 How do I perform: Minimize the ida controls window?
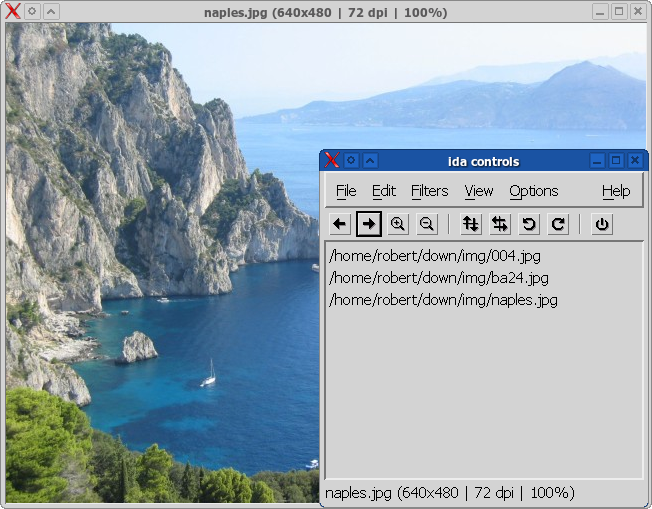[597, 160]
